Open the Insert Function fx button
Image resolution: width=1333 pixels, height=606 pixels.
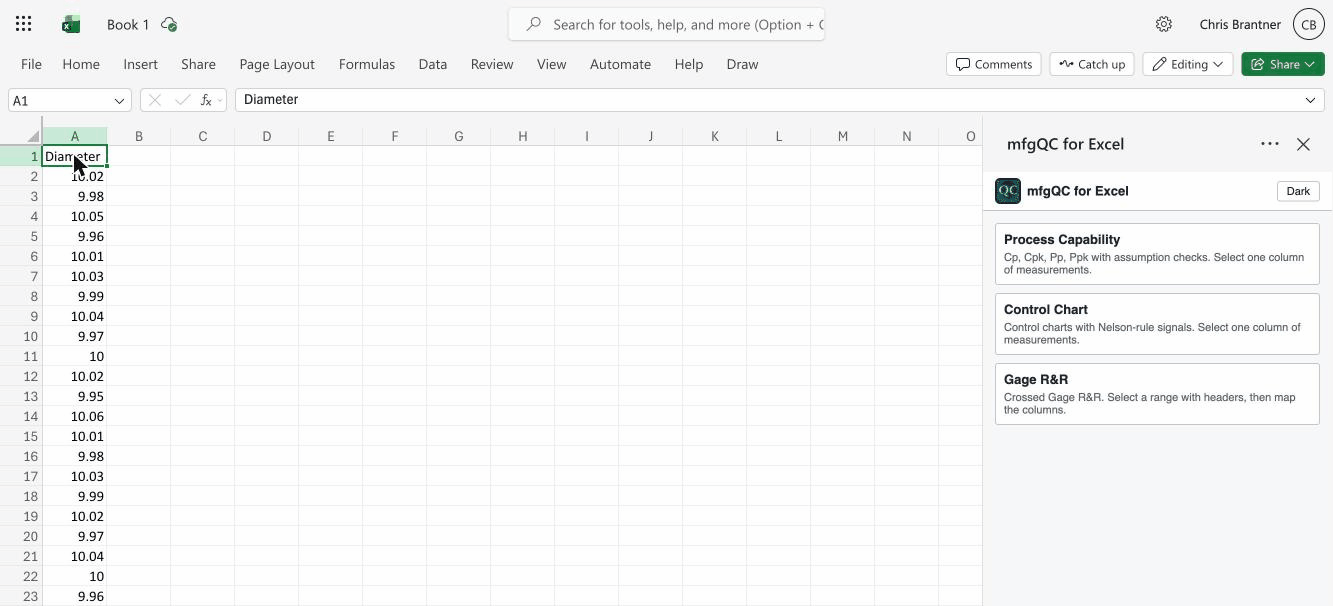206,100
